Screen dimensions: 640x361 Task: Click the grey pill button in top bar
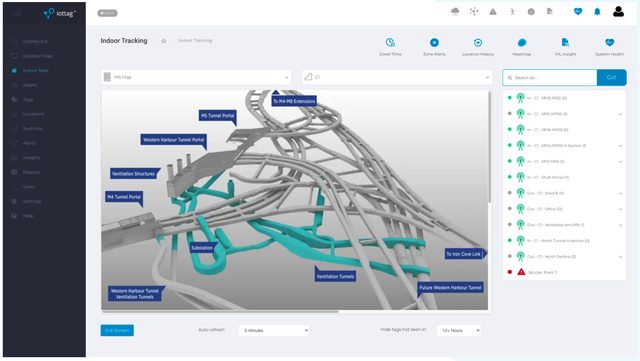coord(107,13)
